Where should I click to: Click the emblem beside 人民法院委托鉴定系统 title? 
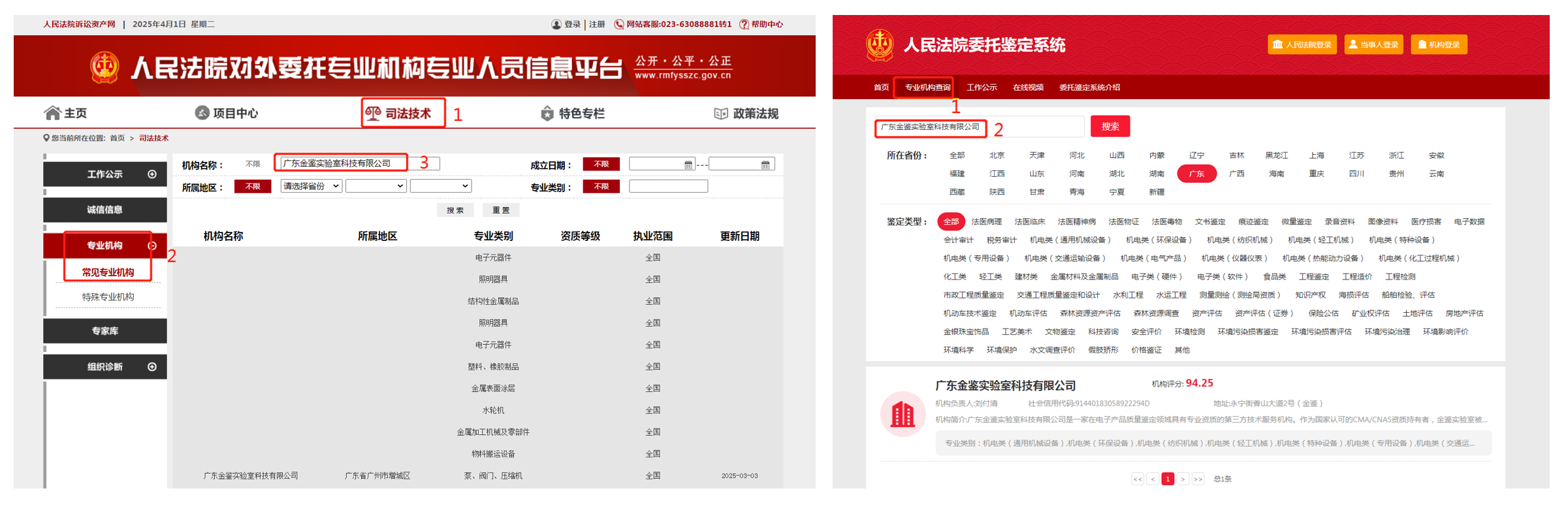[880, 45]
